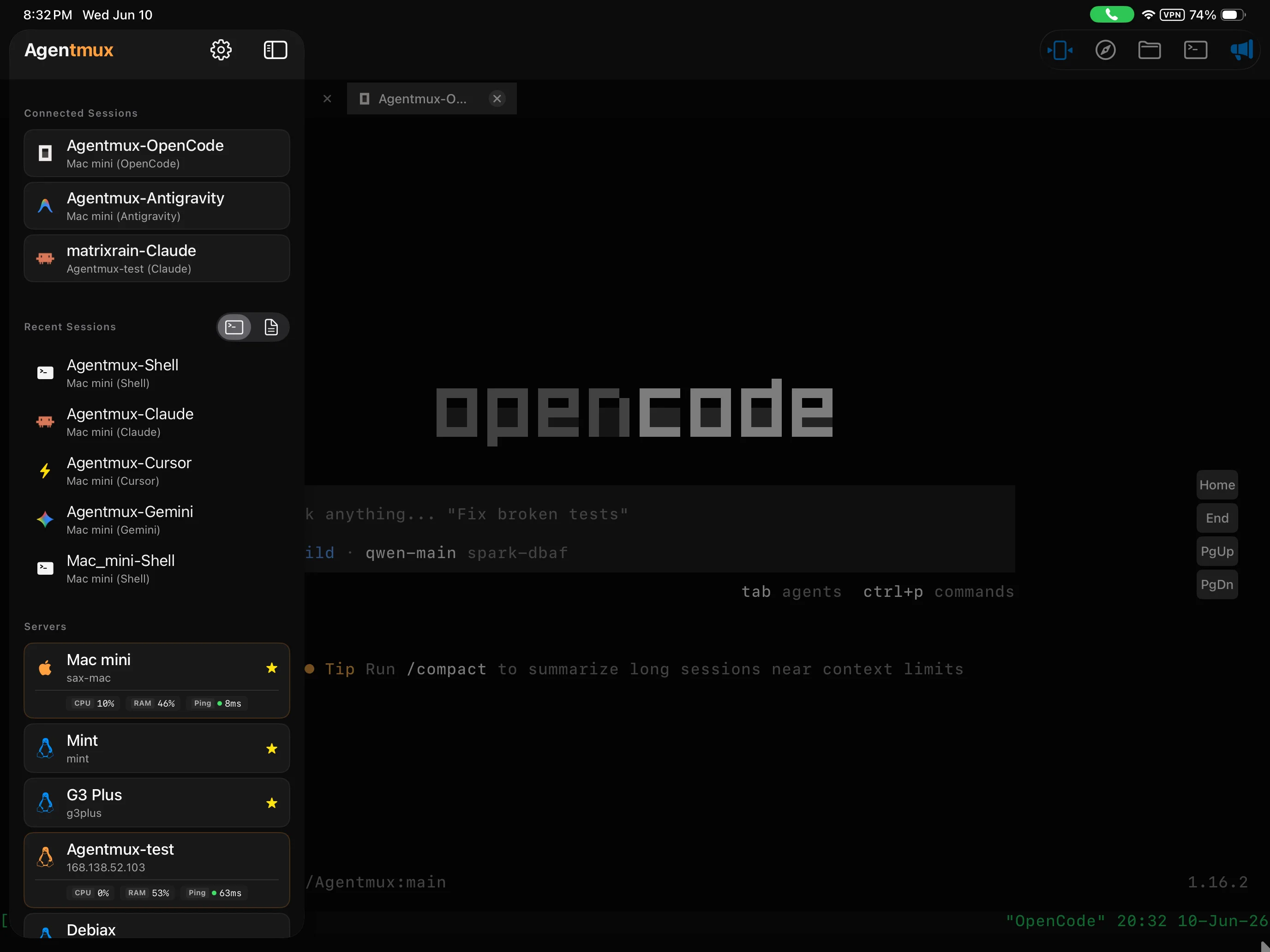The width and height of the screenshot is (1270, 952).
Task: Click the Agentmux-Gemini star icon
Action: click(x=45, y=519)
